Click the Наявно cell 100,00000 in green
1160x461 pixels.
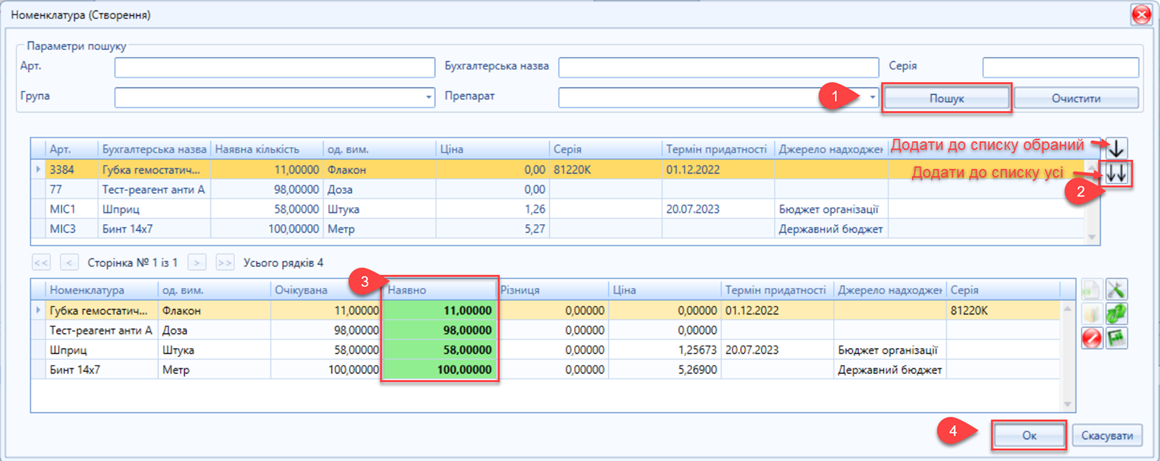[x=439, y=369]
